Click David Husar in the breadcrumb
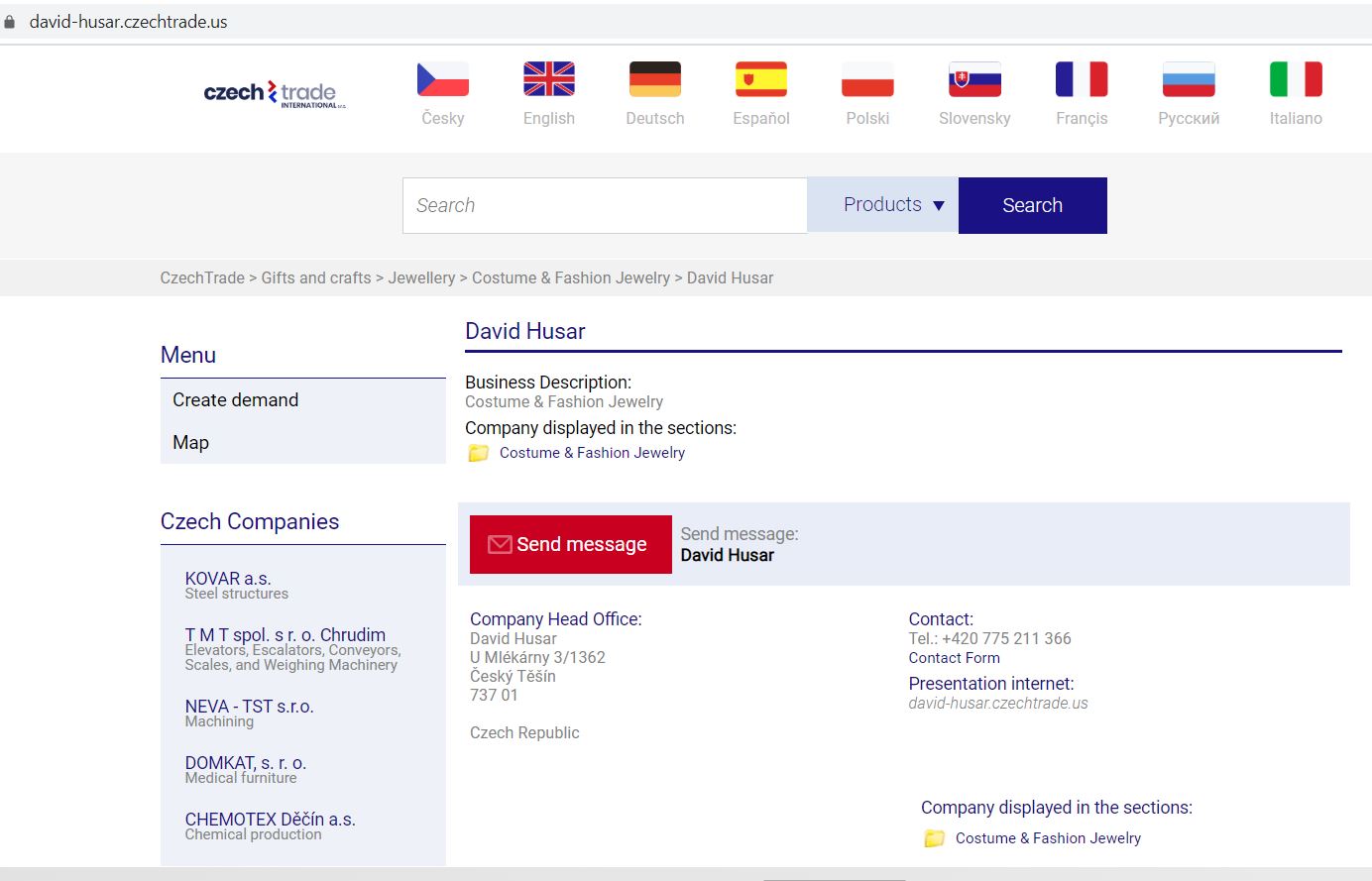 731,277
